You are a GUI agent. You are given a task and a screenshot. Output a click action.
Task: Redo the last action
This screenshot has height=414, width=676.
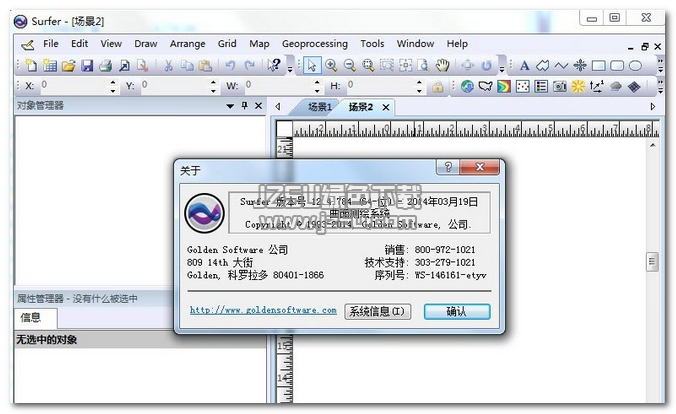pos(249,66)
